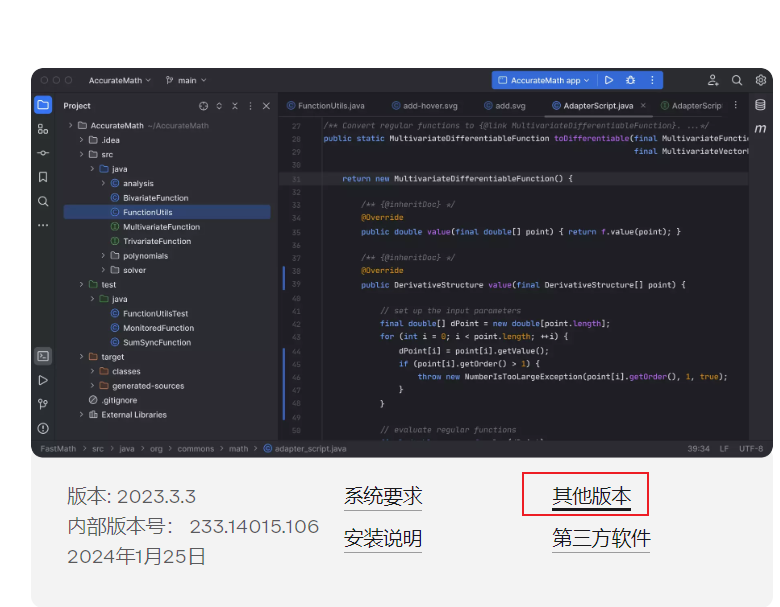Open 其他版本 link
Screen dimensions: 780x607
click(x=591, y=497)
